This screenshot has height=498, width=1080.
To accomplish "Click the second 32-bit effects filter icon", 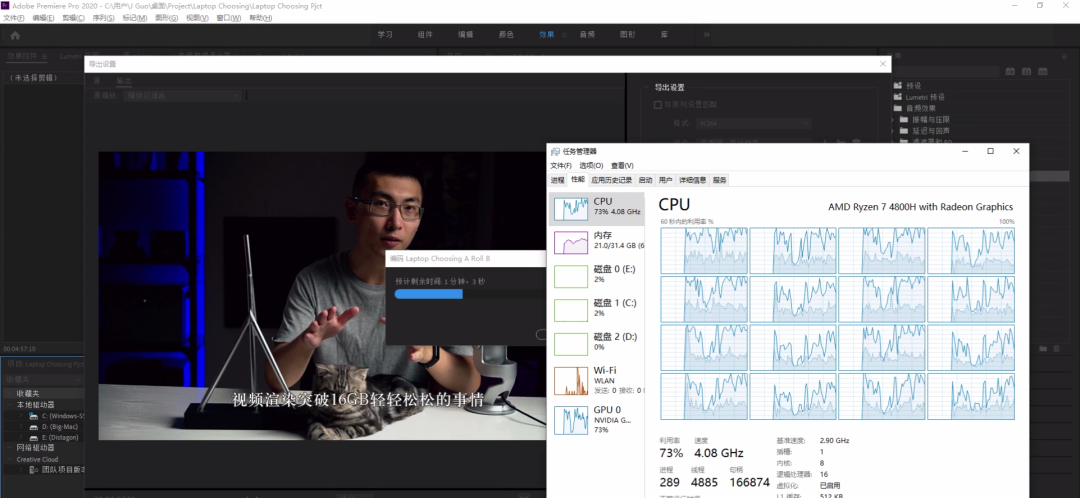I will click(x=1026, y=71).
